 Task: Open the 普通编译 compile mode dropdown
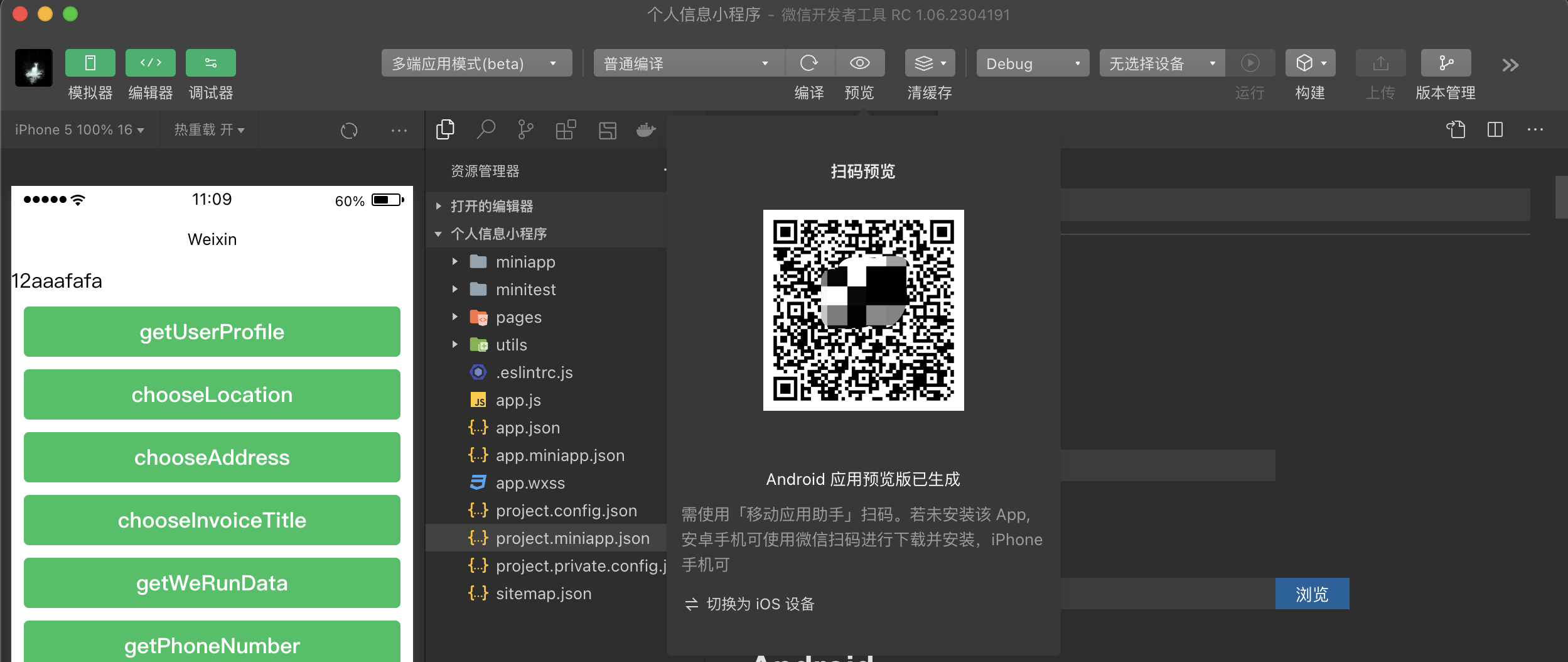point(689,63)
